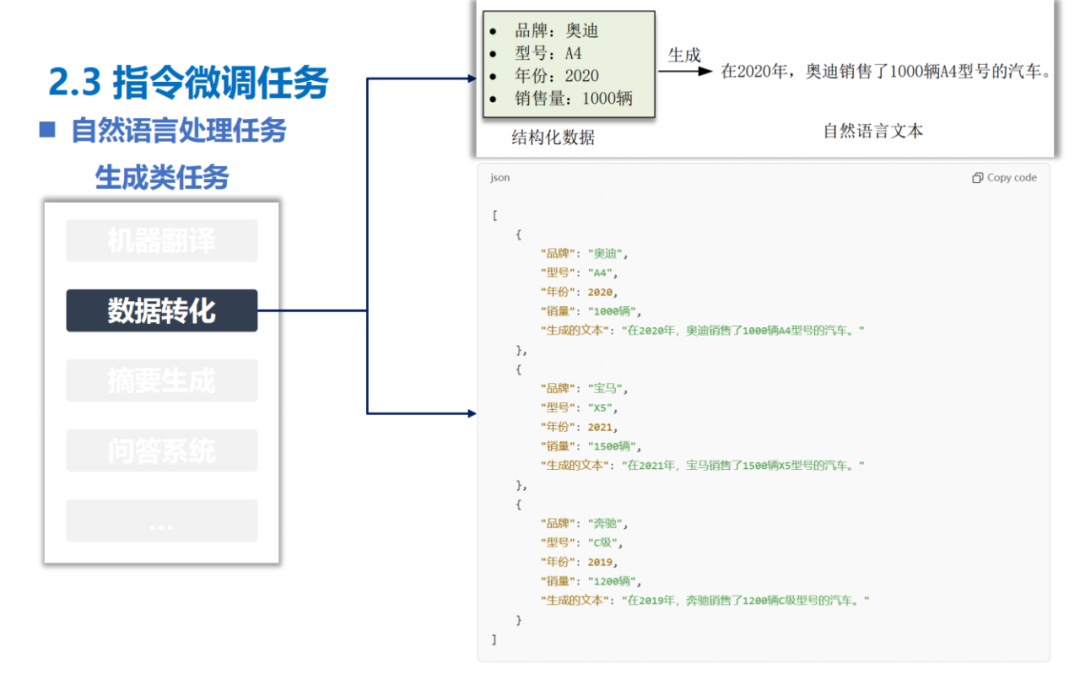Click the caption "自然语言文本"
This screenshot has width=1080, height=674.
coord(873,131)
